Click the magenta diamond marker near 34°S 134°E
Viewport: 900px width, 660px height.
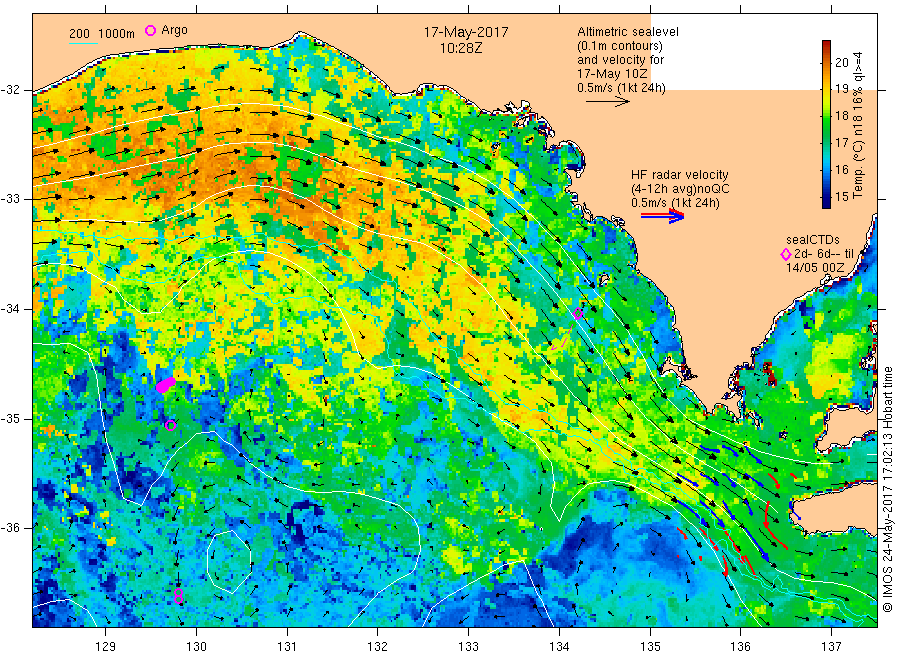578,314
